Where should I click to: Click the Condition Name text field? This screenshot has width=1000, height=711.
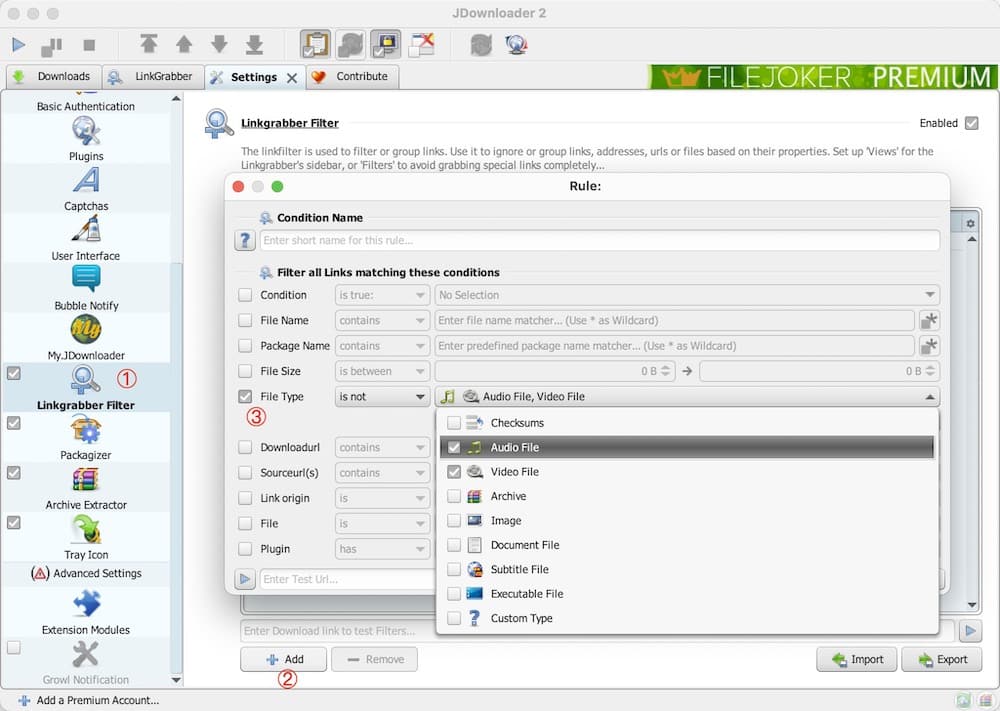coord(599,240)
